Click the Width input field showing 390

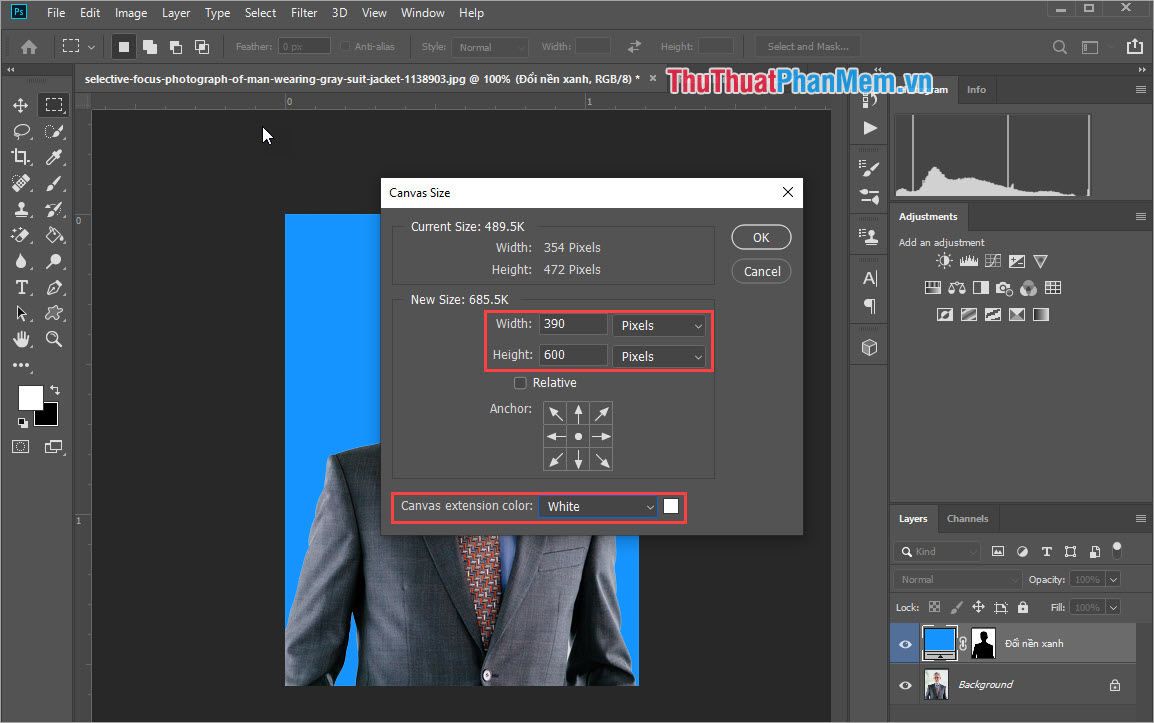[573, 324]
